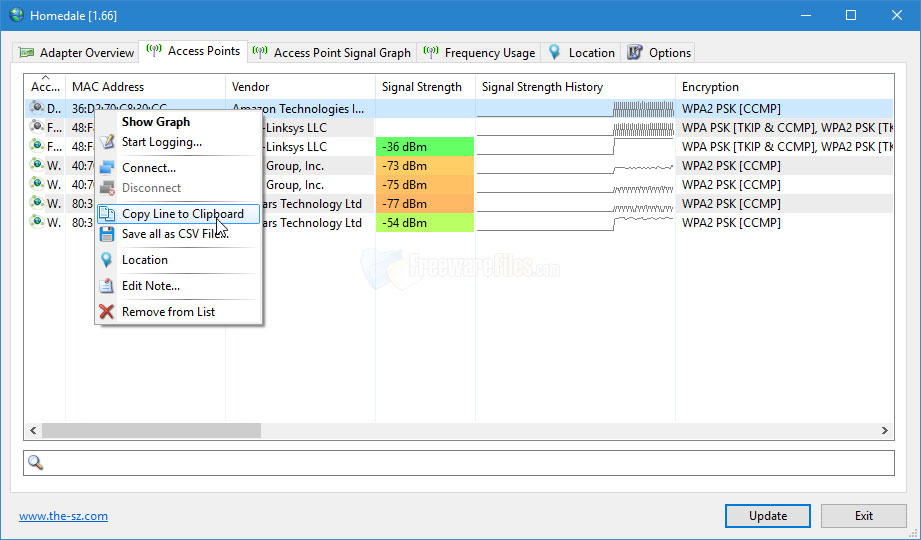This screenshot has width=921, height=540.
Task: Click the Edit Note clipboard icon
Action: (x=107, y=286)
